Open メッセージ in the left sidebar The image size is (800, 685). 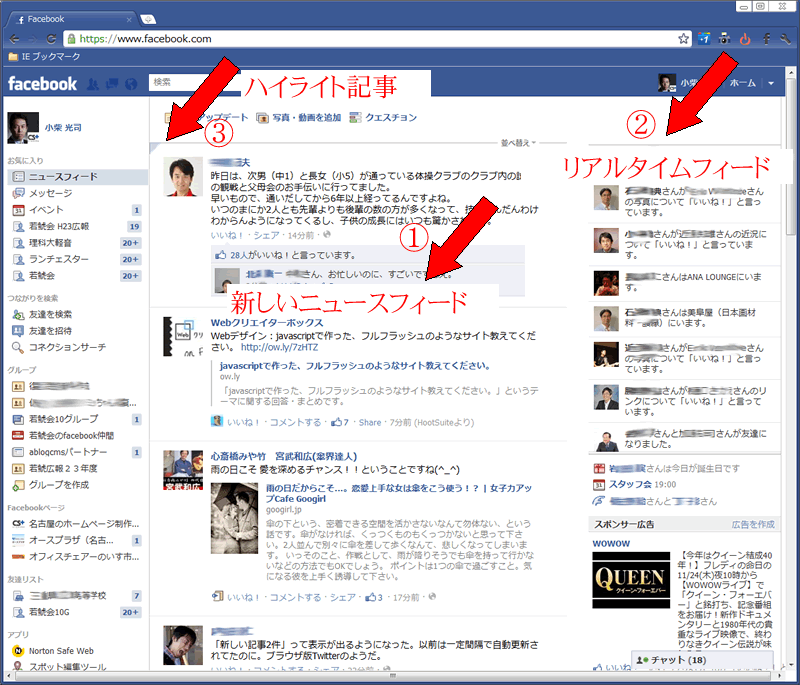pos(50,193)
